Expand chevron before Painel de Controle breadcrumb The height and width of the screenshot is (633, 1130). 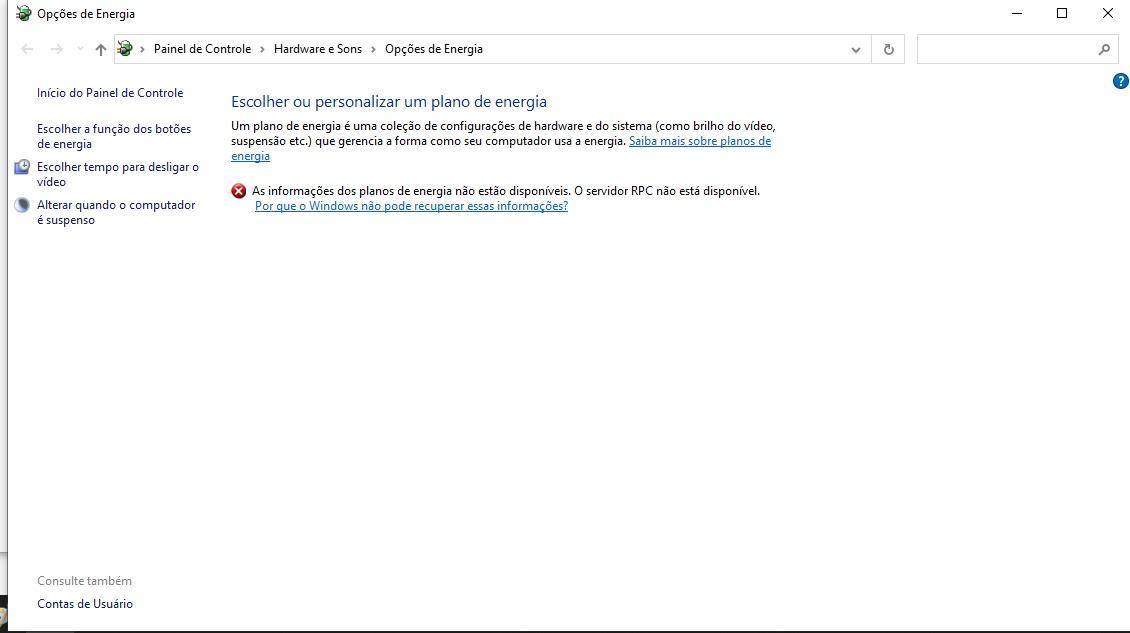142,49
